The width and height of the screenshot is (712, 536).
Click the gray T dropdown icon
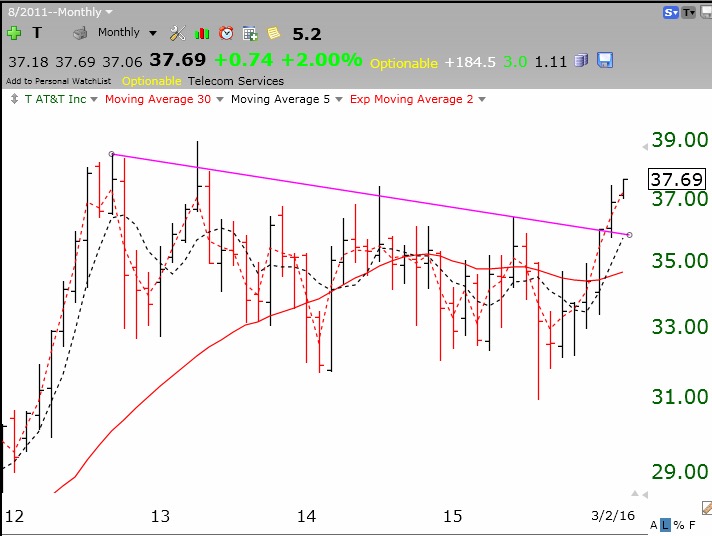click(x=689, y=13)
